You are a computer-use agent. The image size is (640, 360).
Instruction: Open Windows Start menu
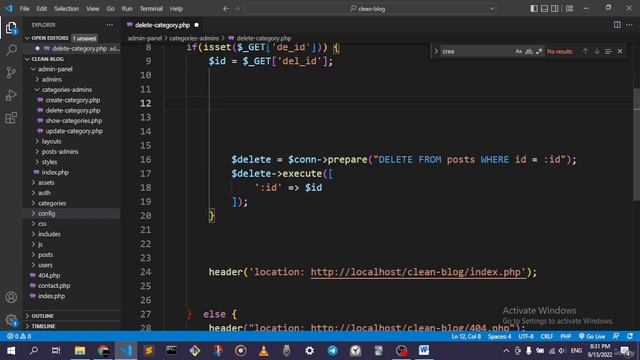[11, 351]
